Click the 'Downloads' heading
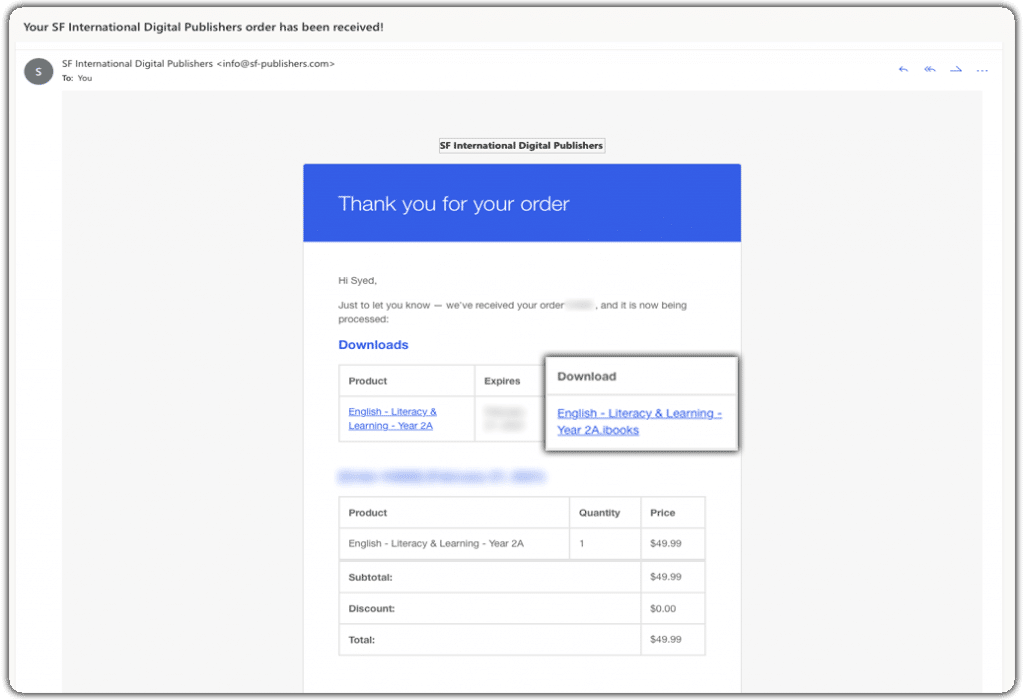The height and width of the screenshot is (700, 1024). click(x=373, y=345)
